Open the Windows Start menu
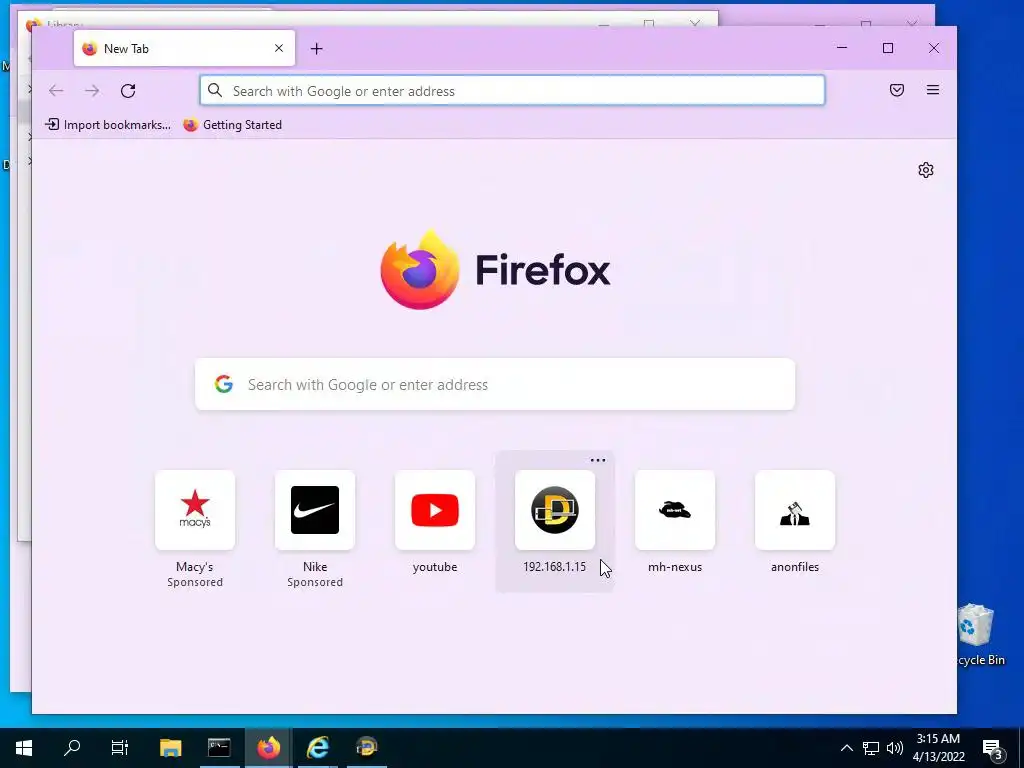This screenshot has height=768, width=1024. (24, 748)
